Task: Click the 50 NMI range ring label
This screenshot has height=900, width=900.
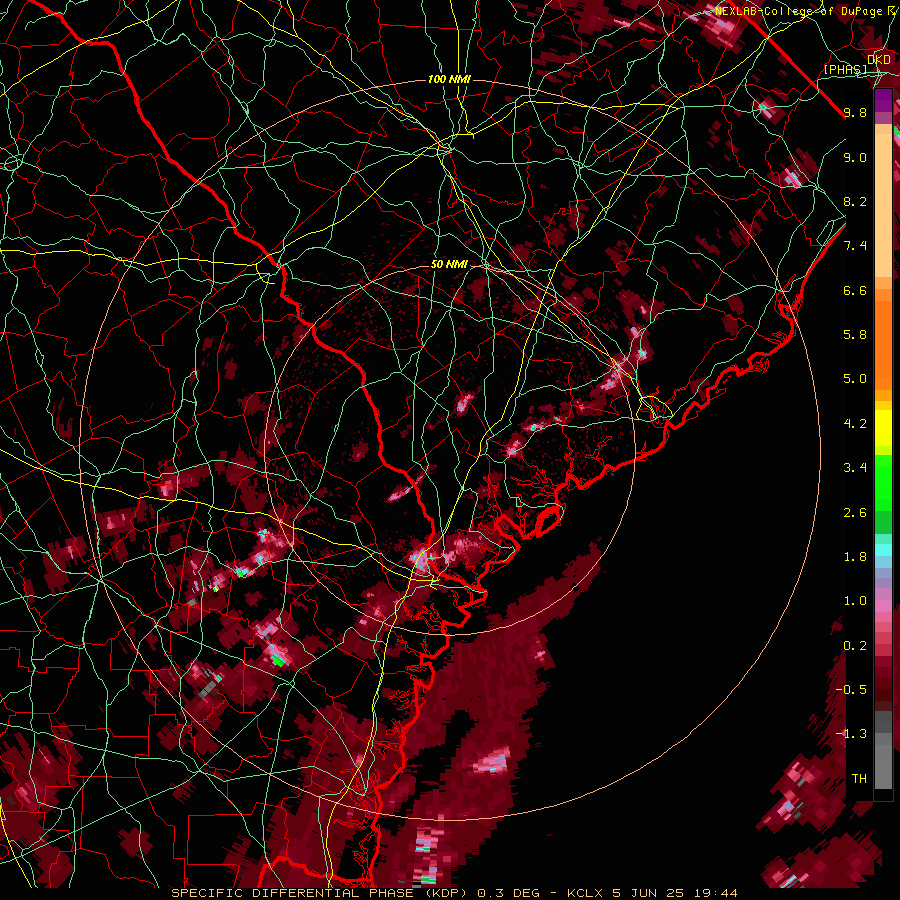Action: point(449,265)
